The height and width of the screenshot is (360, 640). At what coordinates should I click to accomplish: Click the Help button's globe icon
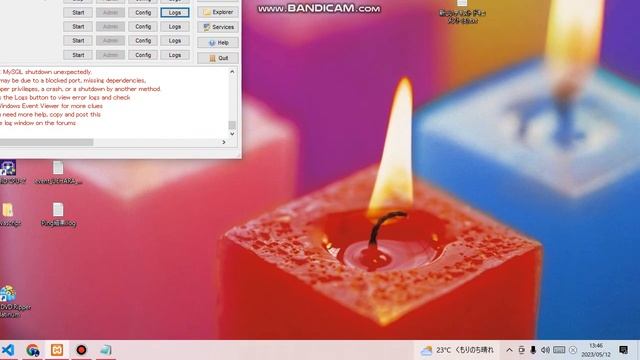pos(212,43)
